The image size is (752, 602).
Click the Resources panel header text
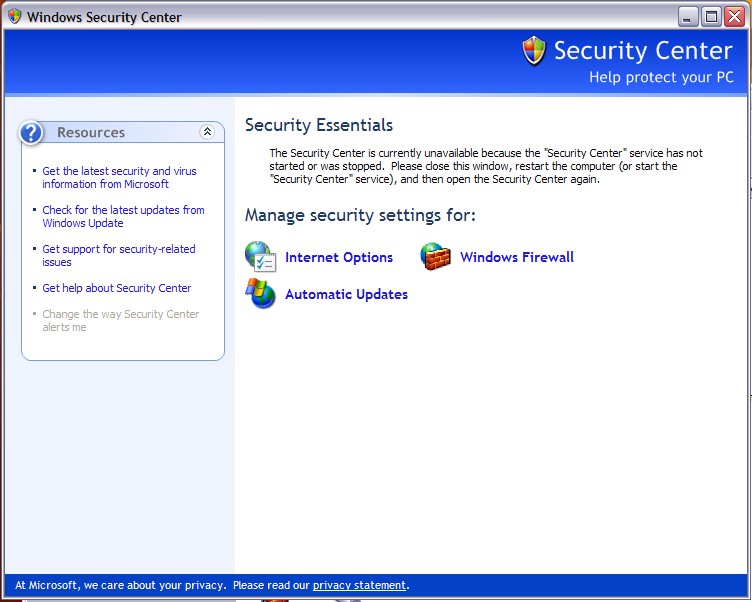(91, 132)
